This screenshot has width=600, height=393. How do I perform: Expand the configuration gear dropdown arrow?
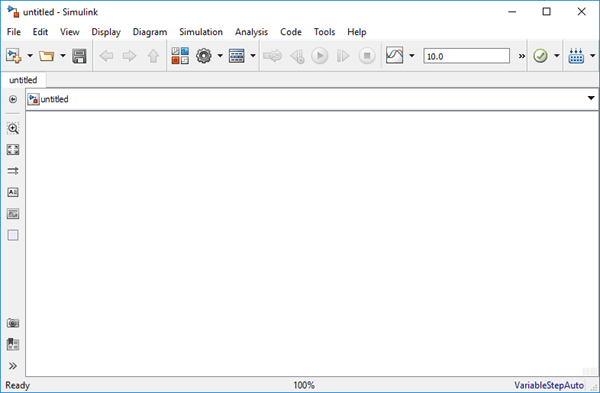220,56
